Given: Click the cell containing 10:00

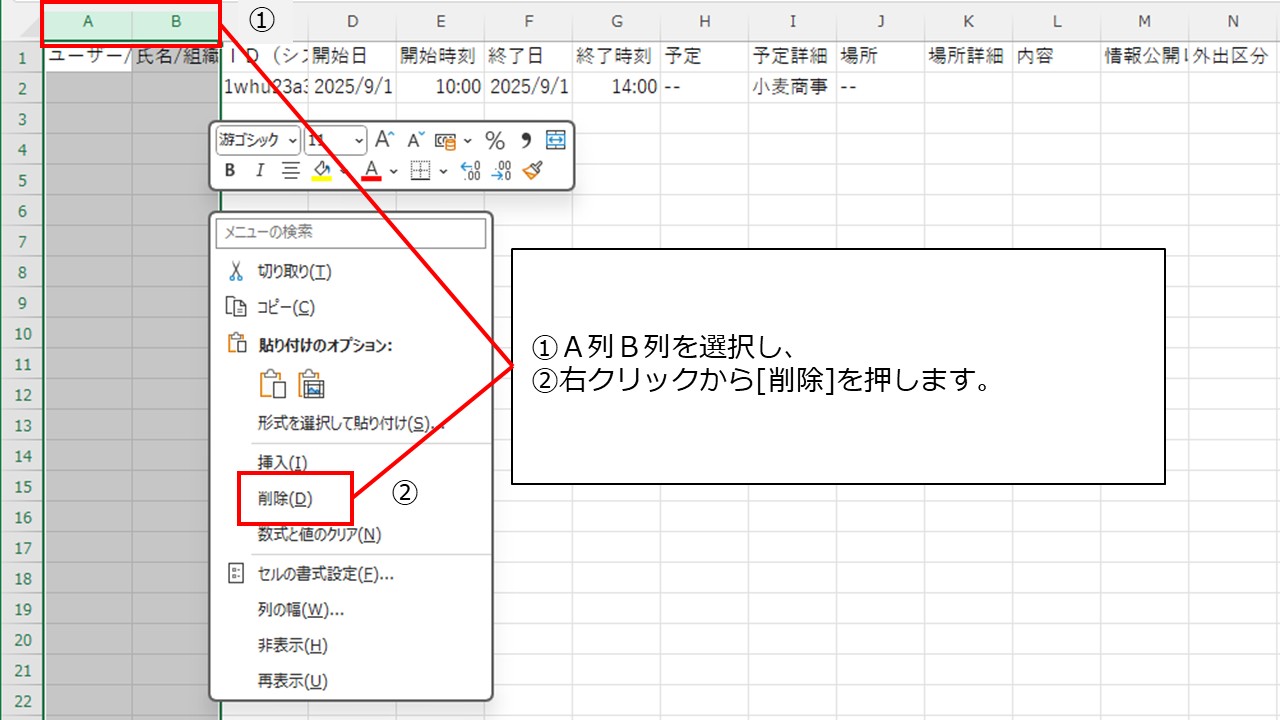Looking at the screenshot, I should click(441, 87).
